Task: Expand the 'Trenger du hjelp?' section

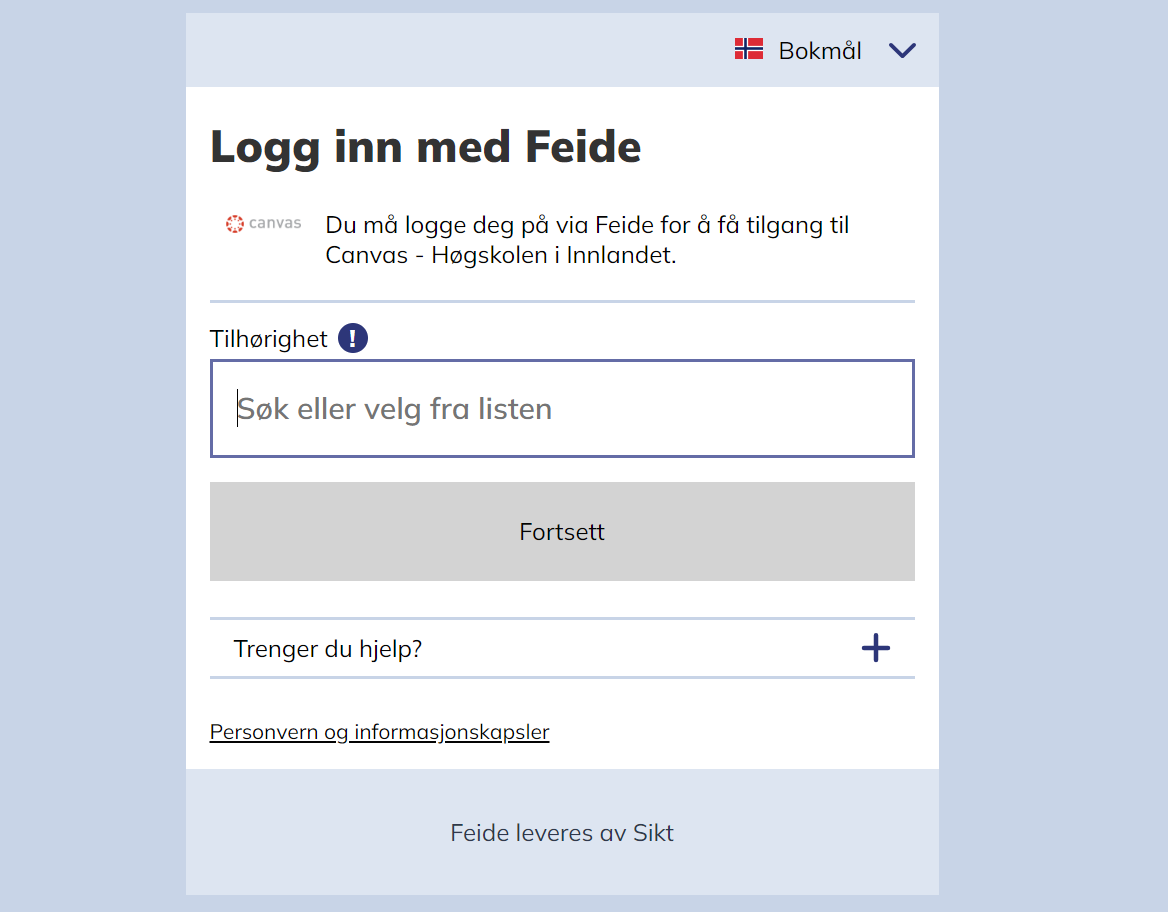Action: tap(328, 649)
